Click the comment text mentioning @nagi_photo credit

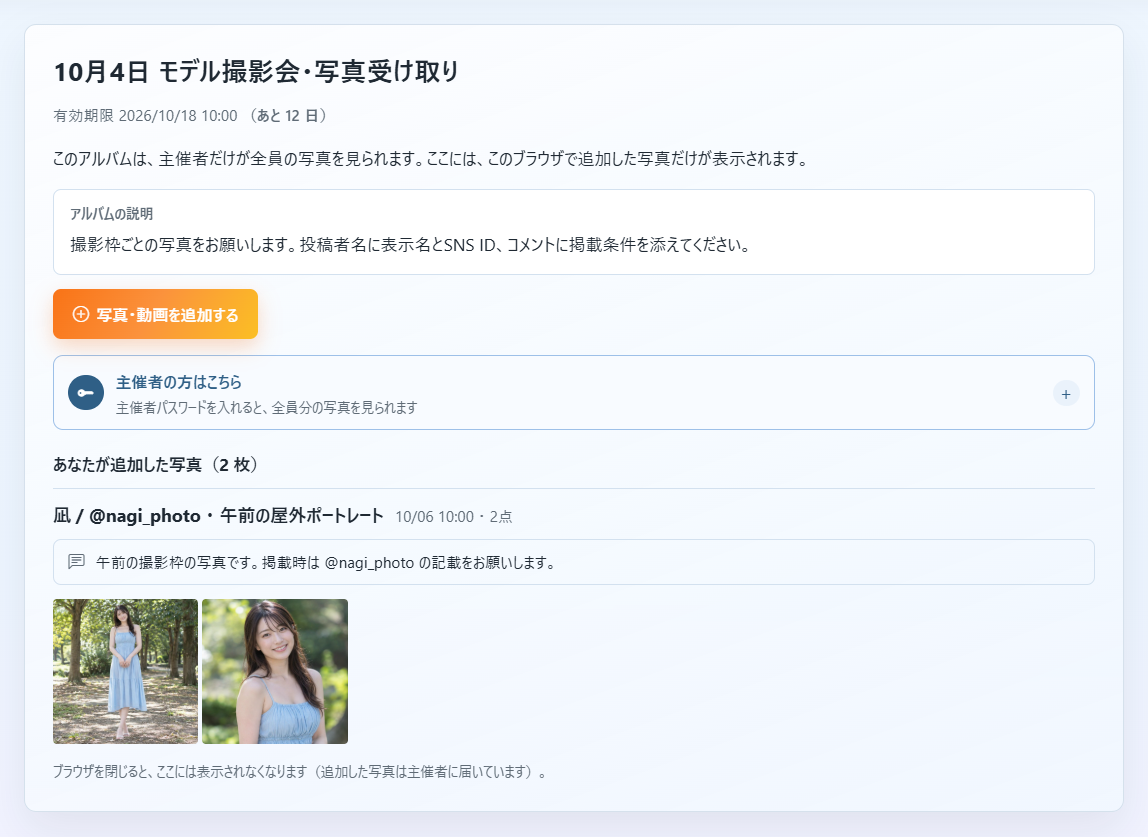327,562
